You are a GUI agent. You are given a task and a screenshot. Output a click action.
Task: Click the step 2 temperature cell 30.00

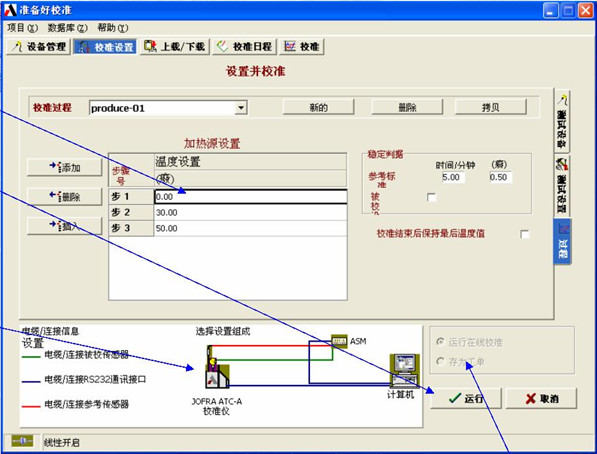coord(251,213)
